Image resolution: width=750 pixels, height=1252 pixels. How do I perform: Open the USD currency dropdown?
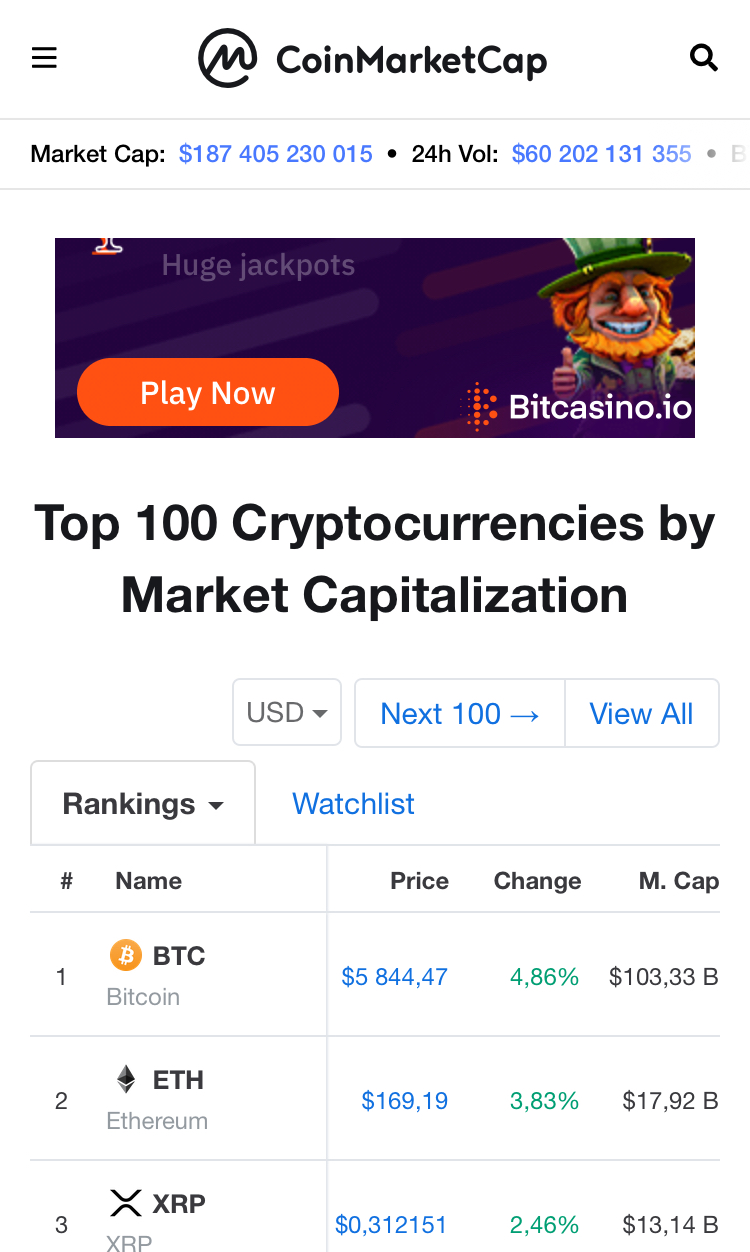pyautogui.click(x=287, y=713)
